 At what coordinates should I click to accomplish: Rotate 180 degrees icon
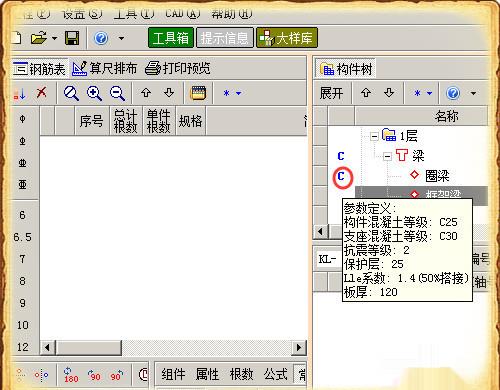pos(70,375)
